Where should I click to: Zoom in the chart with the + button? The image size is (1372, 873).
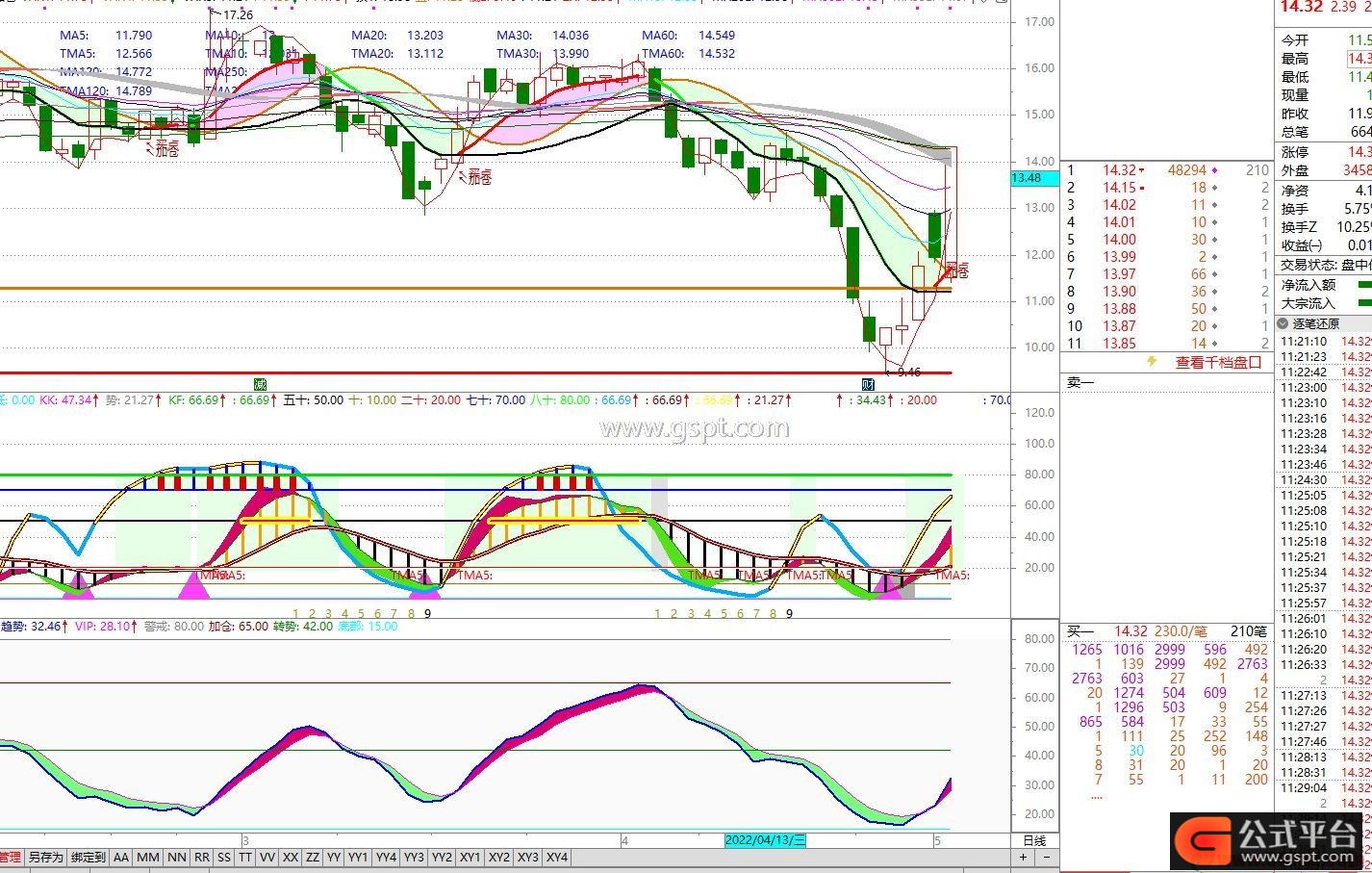(x=1024, y=857)
